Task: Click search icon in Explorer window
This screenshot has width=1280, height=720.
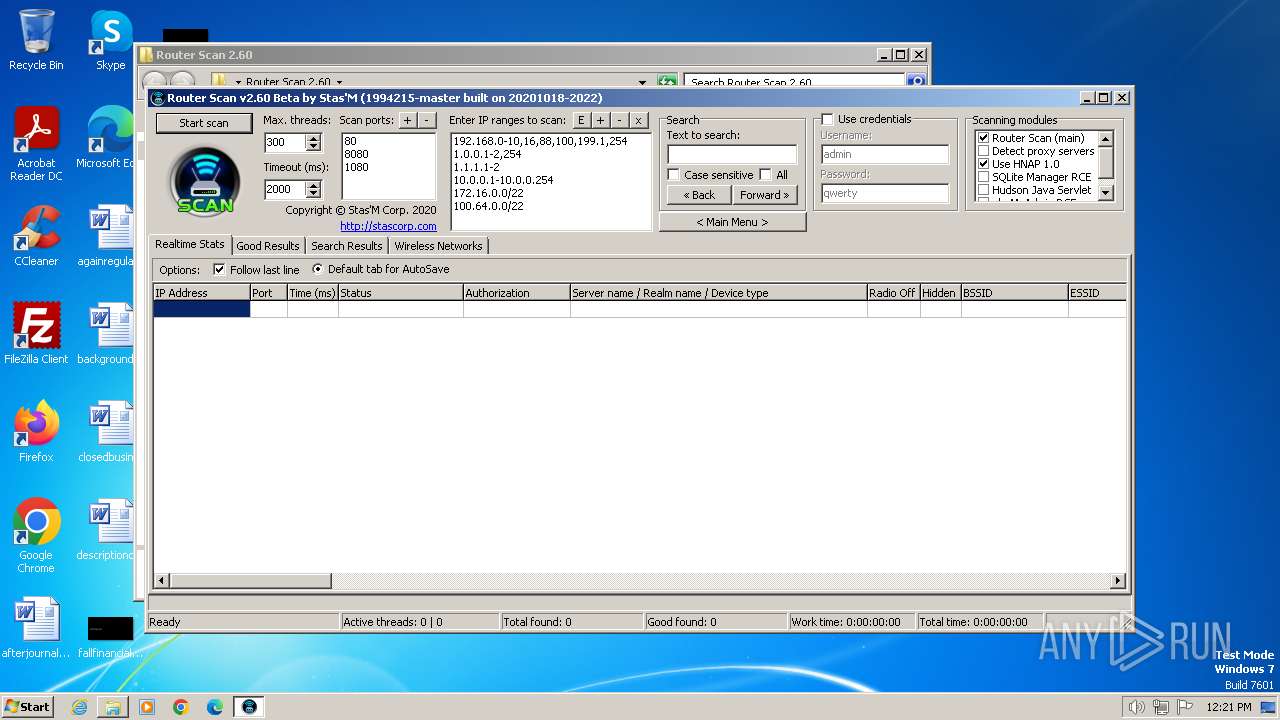Action: click(916, 82)
